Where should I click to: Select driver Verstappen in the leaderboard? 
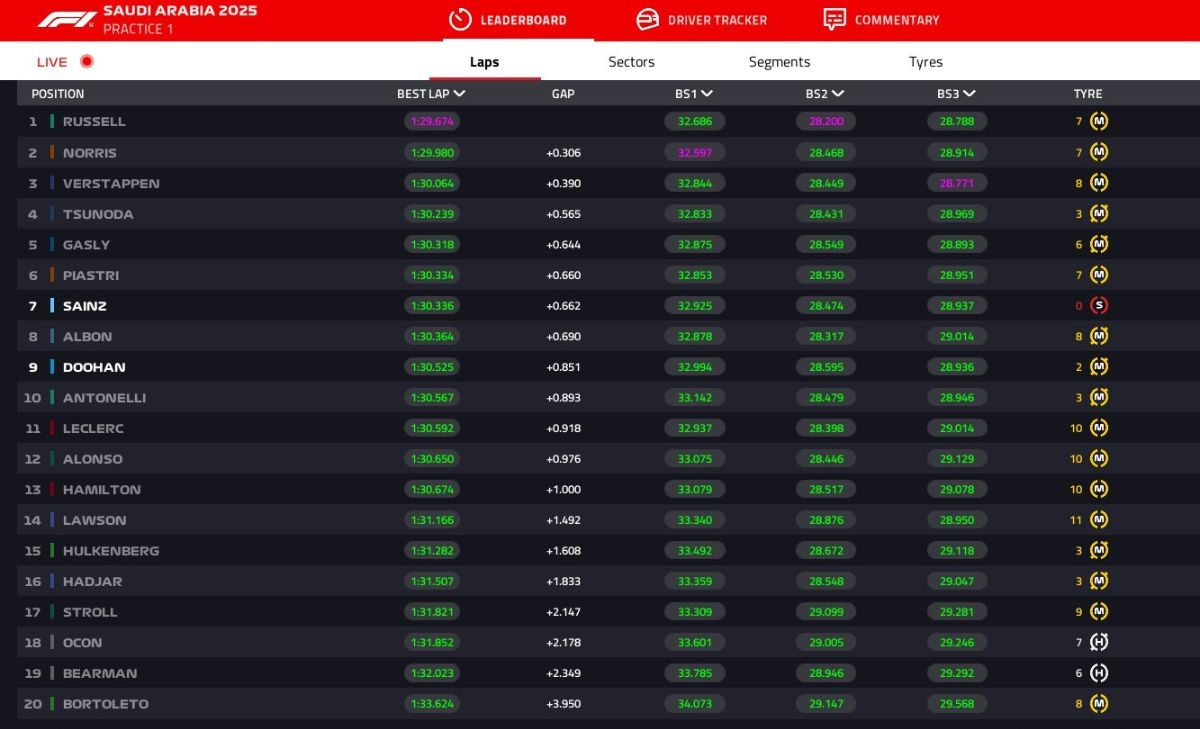[x=111, y=184]
